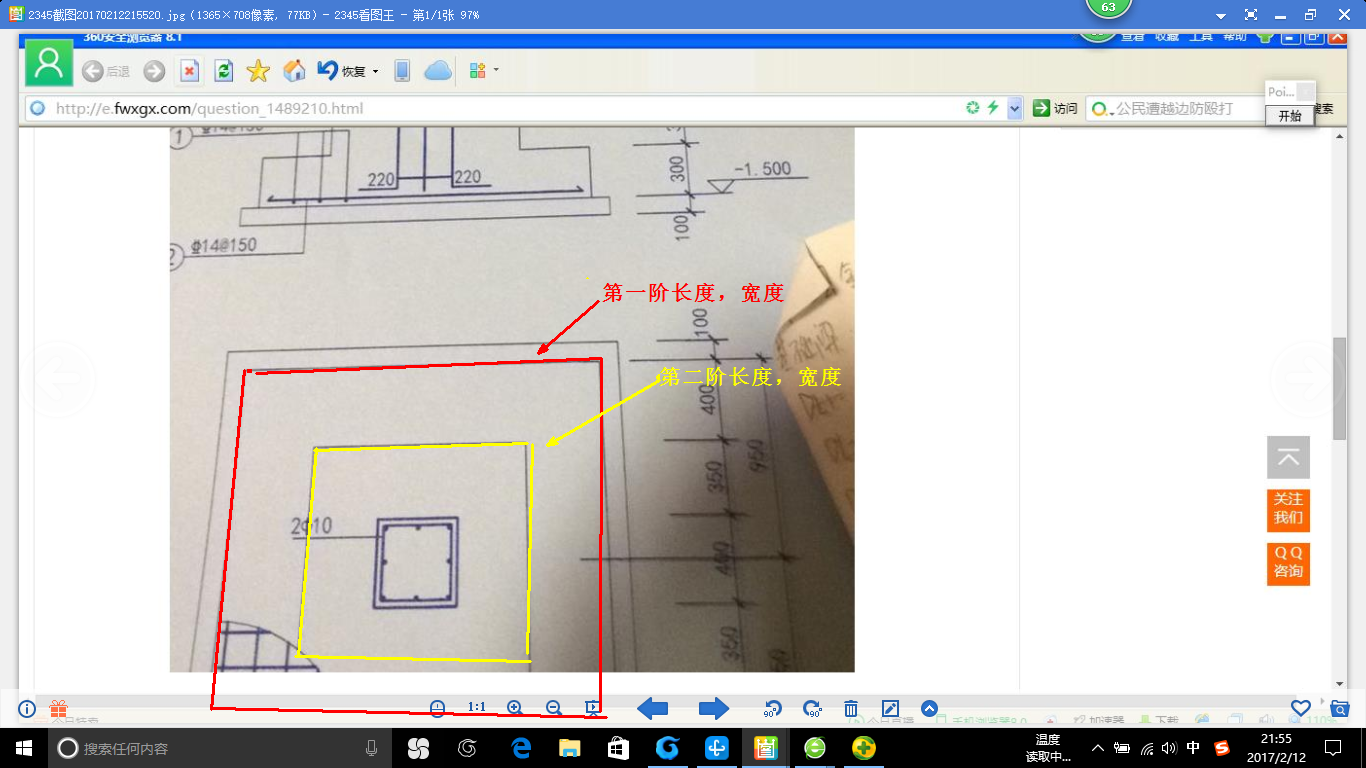Expand more tools arrow in viewer toolbar
1366x768 pixels.
(929, 709)
